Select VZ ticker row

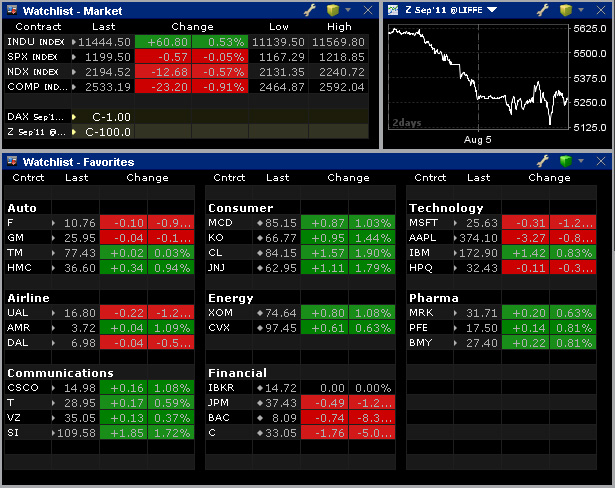[x=99, y=418]
